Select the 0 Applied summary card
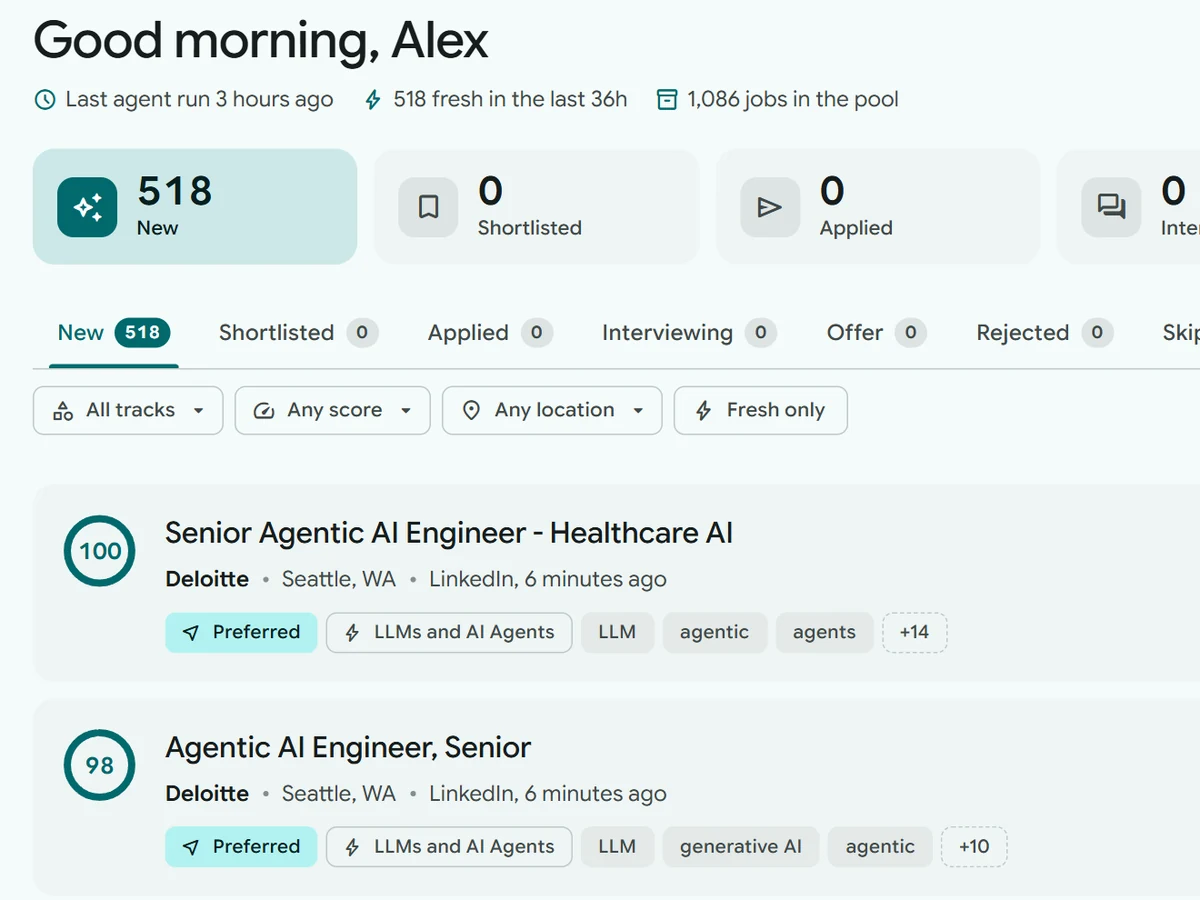 pos(878,207)
